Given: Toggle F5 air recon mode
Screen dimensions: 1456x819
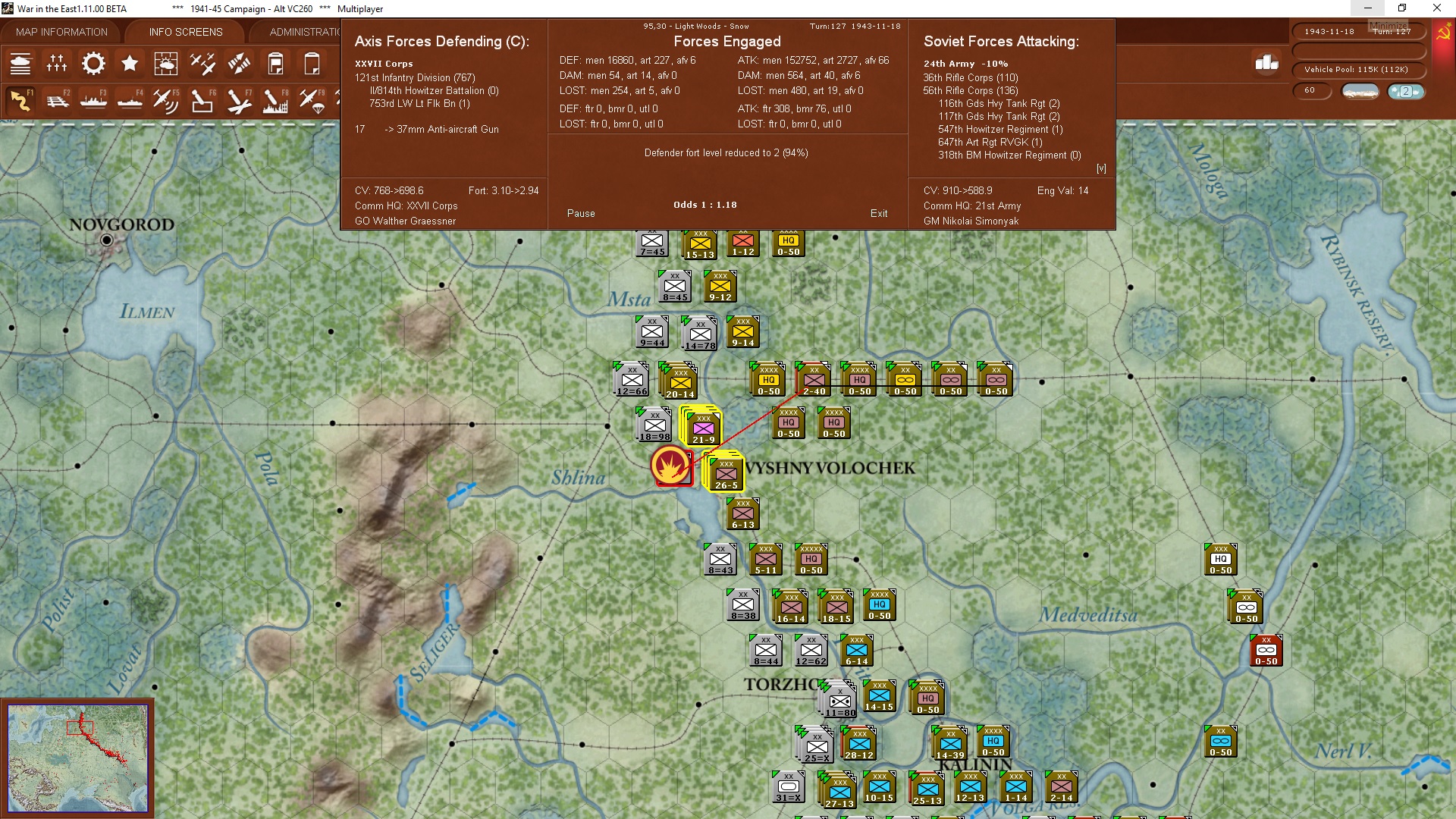Looking at the screenshot, I should (165, 100).
